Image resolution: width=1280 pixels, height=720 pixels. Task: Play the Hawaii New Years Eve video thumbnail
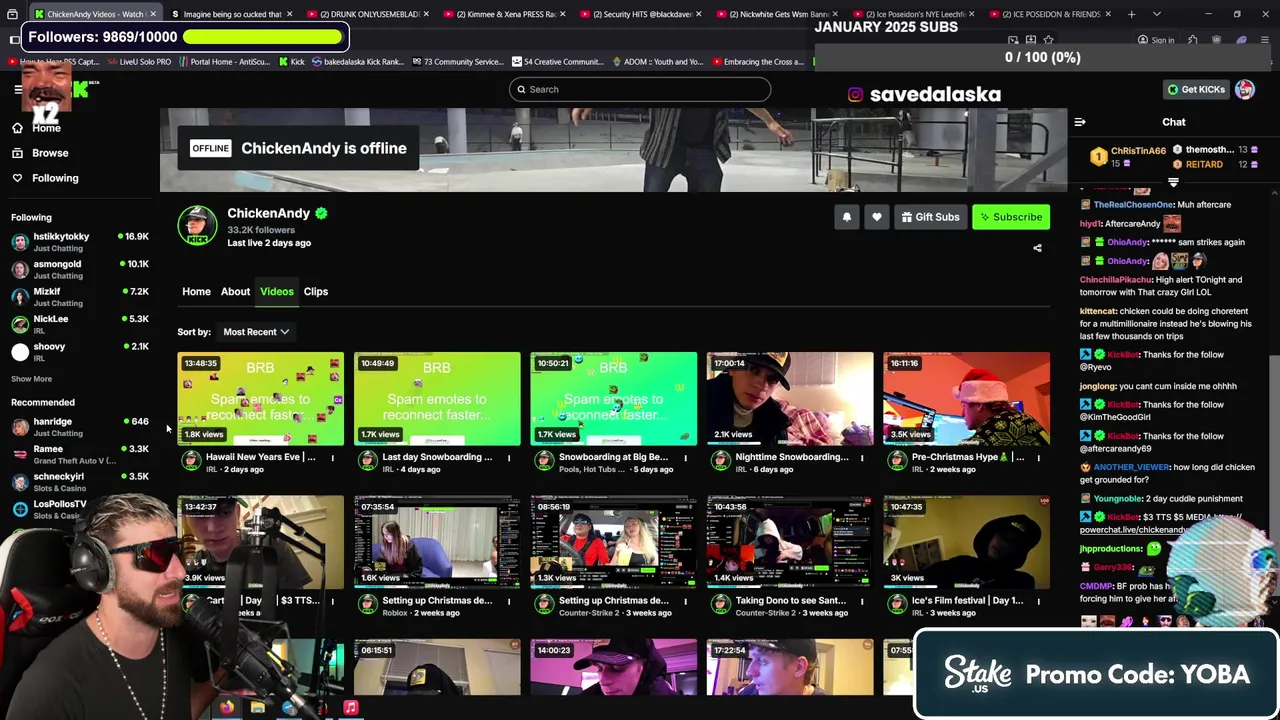click(x=260, y=398)
